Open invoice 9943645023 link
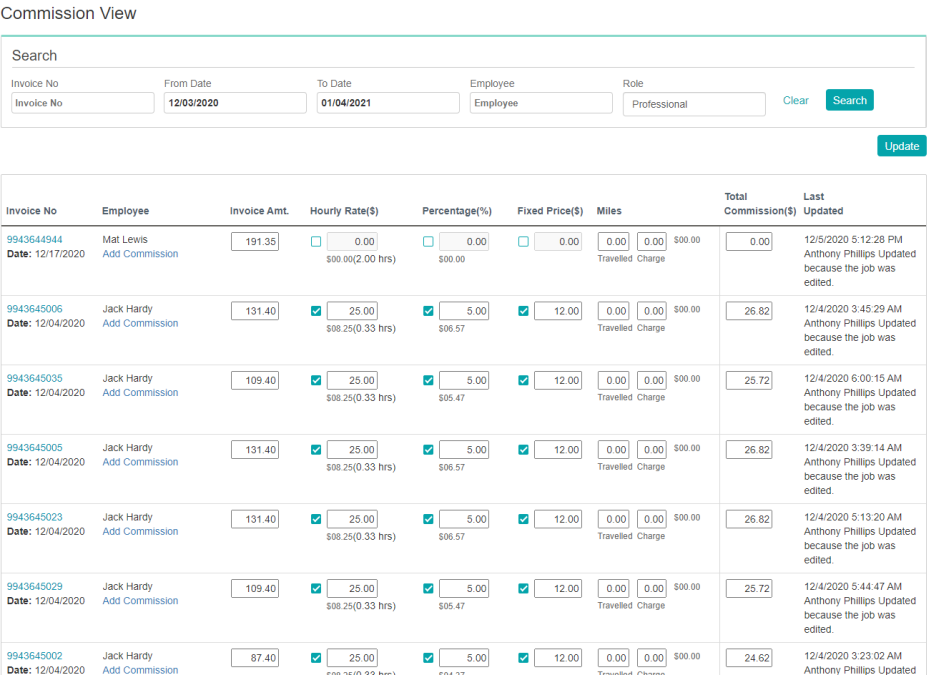This screenshot has height=675, width=939. (x=34, y=517)
